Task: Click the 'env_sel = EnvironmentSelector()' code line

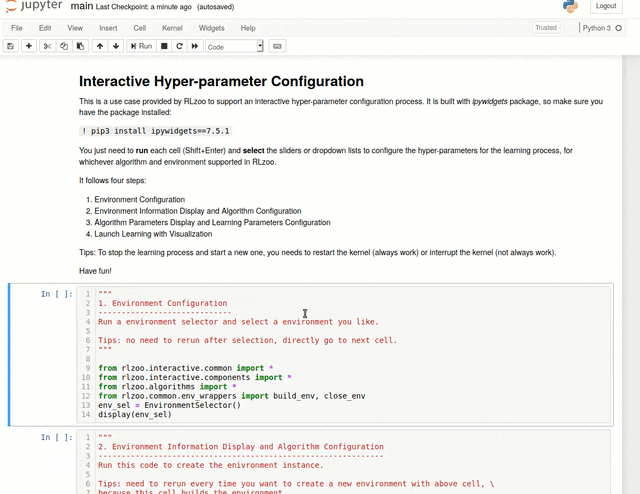Action: (x=169, y=405)
